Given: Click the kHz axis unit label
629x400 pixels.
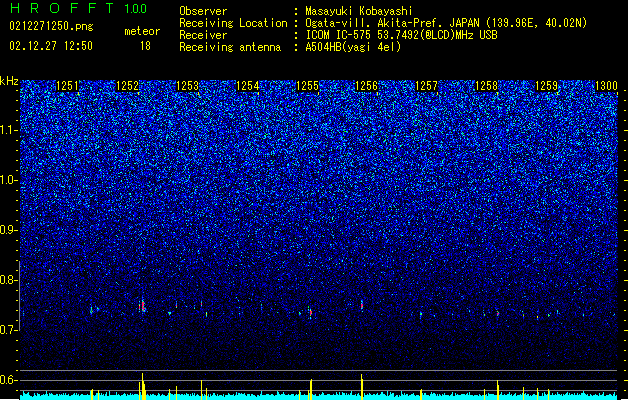Looking at the screenshot, I should [x=9, y=81].
